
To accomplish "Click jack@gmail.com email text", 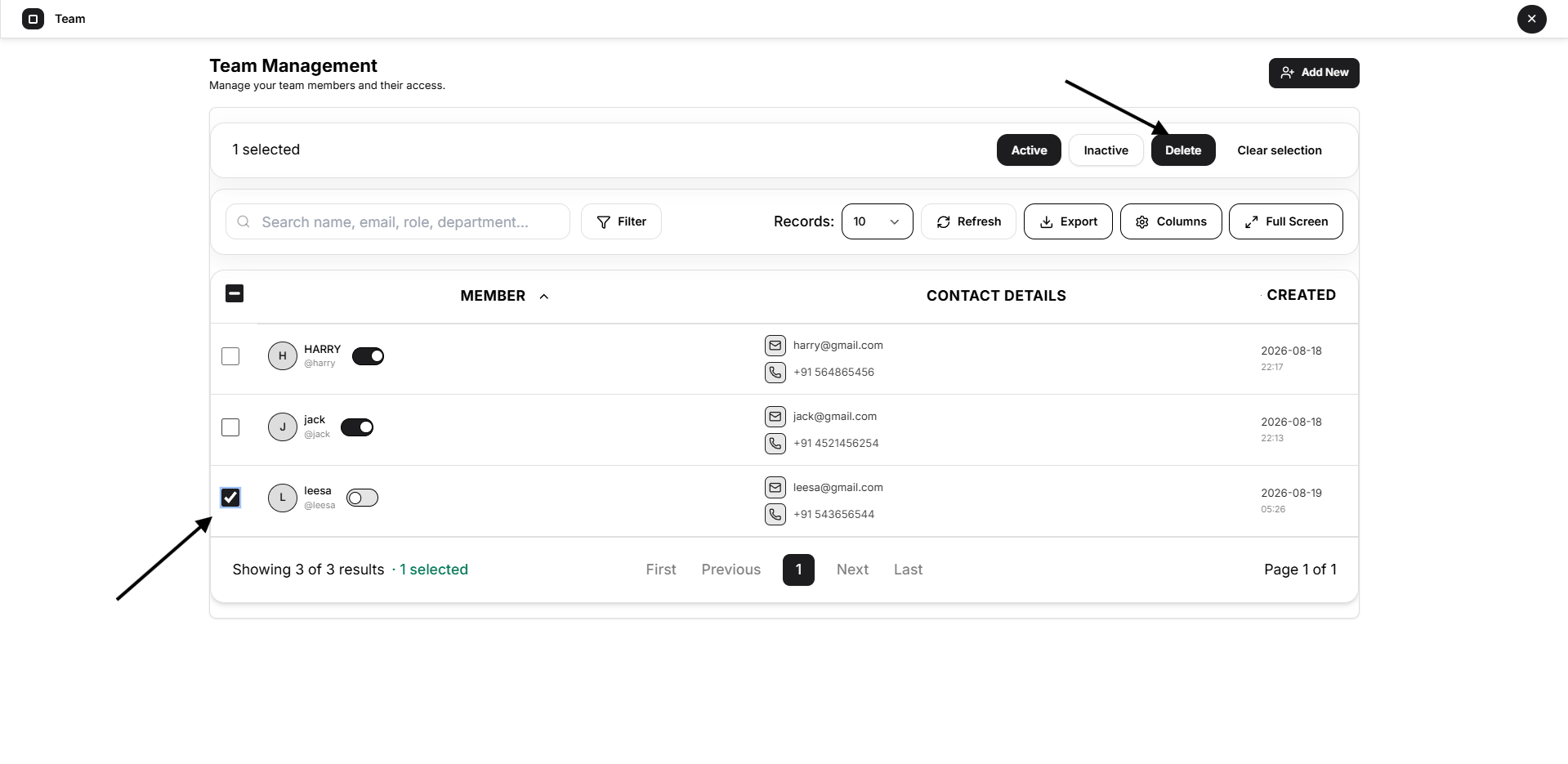I will click(834, 417).
